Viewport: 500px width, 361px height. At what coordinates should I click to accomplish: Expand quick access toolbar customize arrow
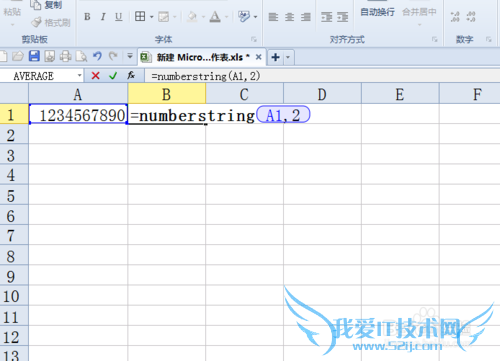pyautogui.click(x=130, y=56)
